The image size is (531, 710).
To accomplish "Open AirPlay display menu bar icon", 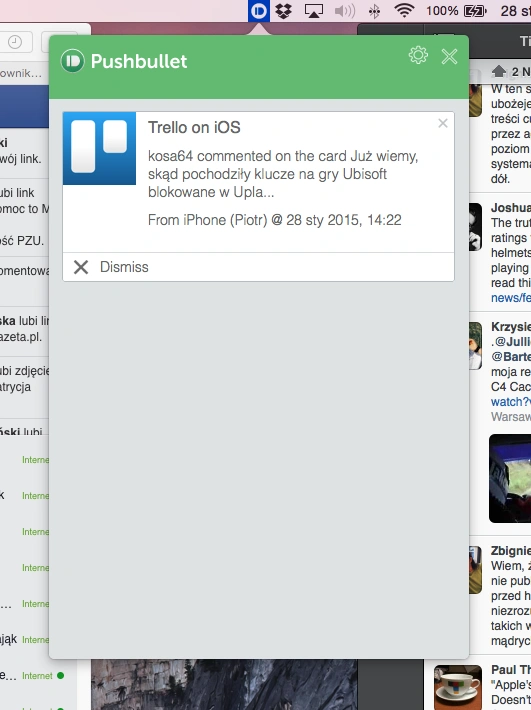I will 314,11.
